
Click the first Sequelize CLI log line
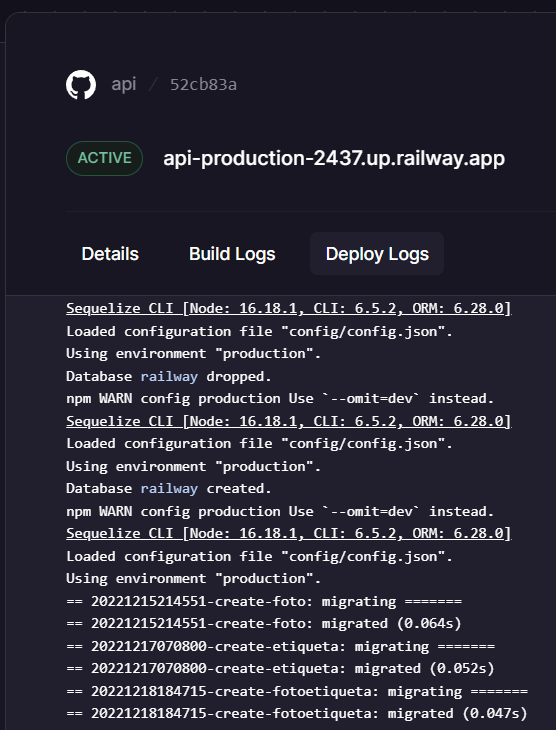tap(289, 308)
